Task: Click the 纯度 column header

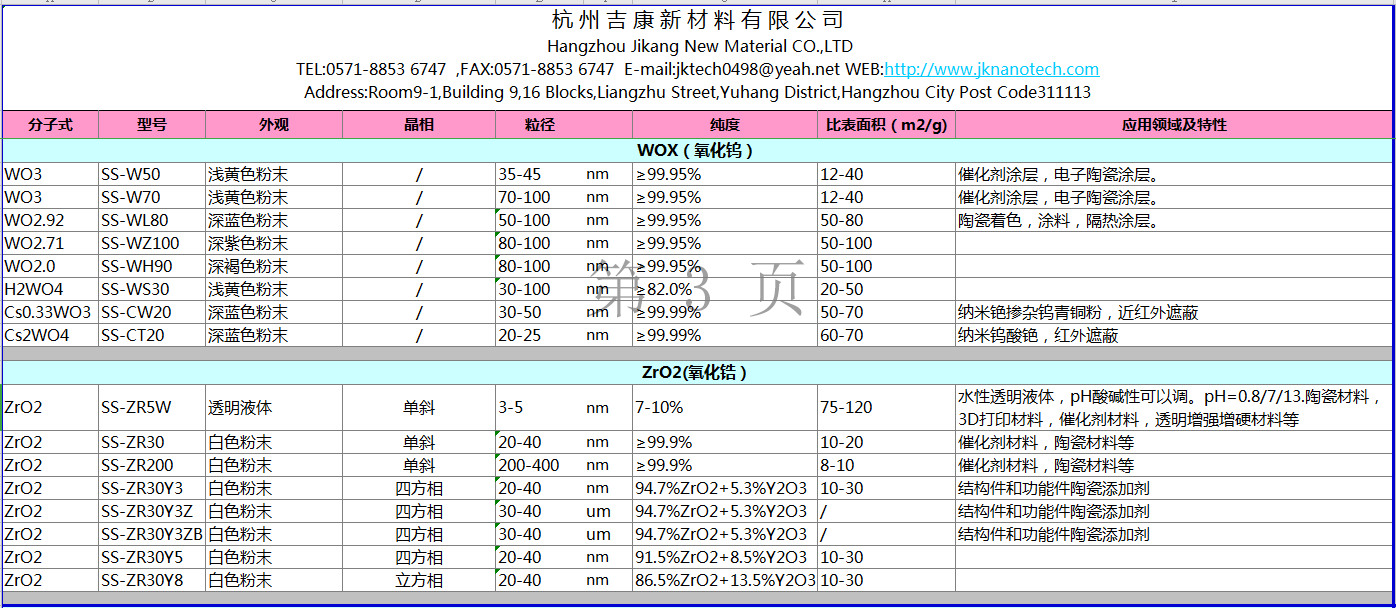Action: point(725,125)
